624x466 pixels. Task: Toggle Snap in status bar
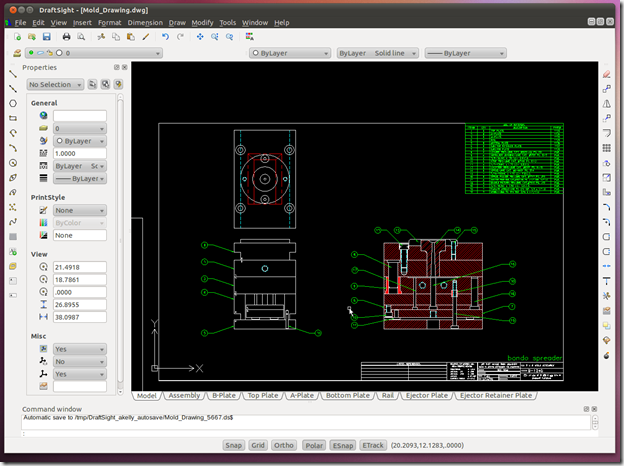[234, 445]
